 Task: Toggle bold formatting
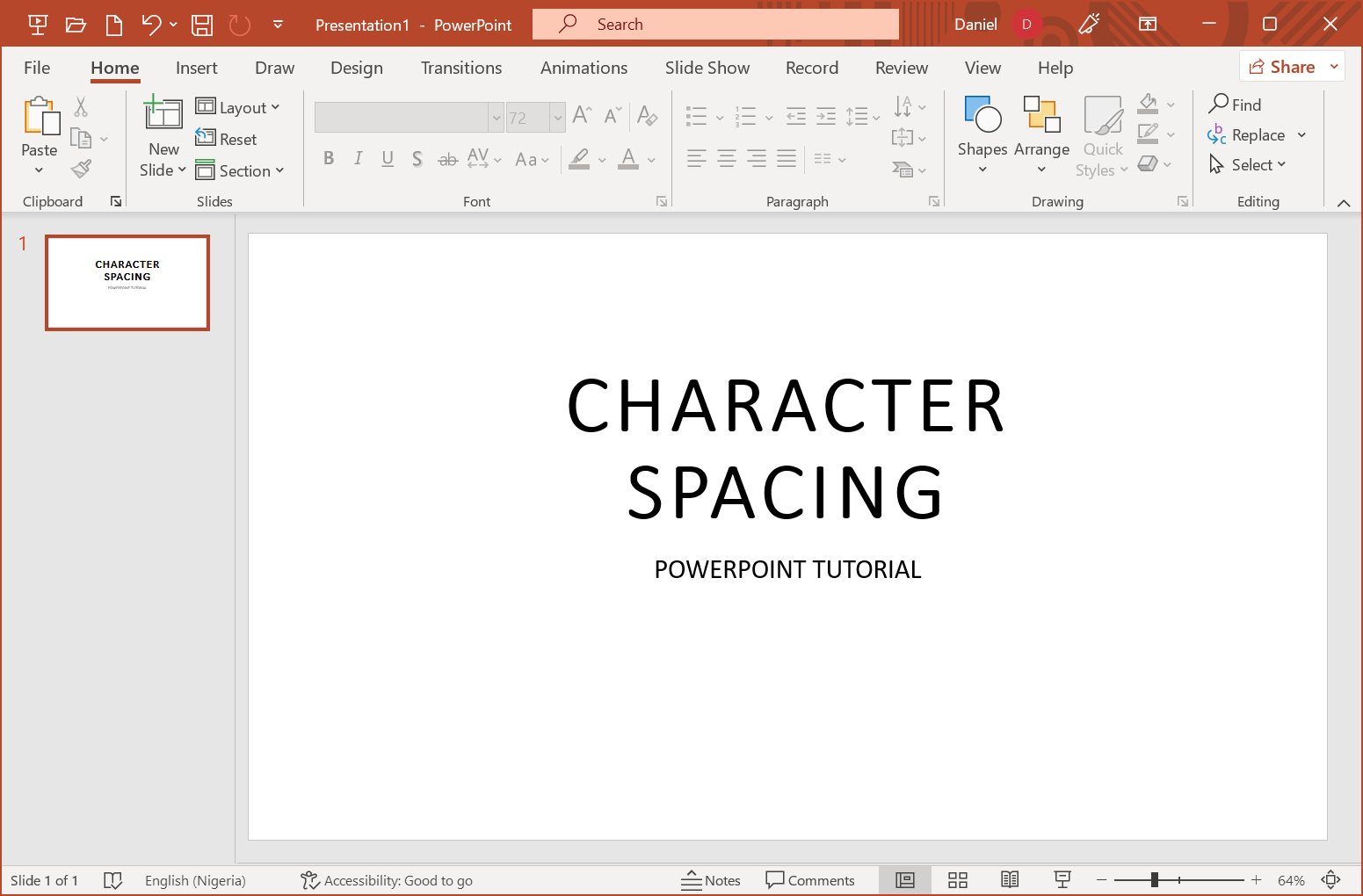(329, 159)
